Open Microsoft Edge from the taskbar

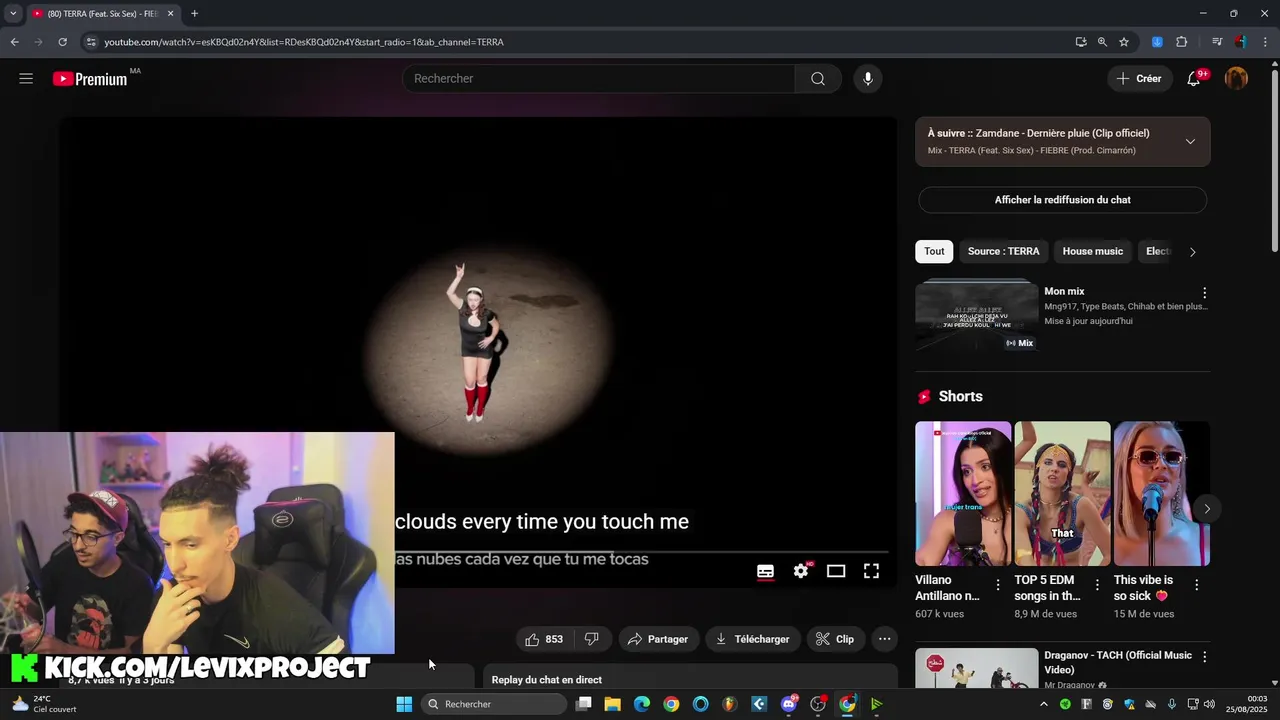coord(642,704)
